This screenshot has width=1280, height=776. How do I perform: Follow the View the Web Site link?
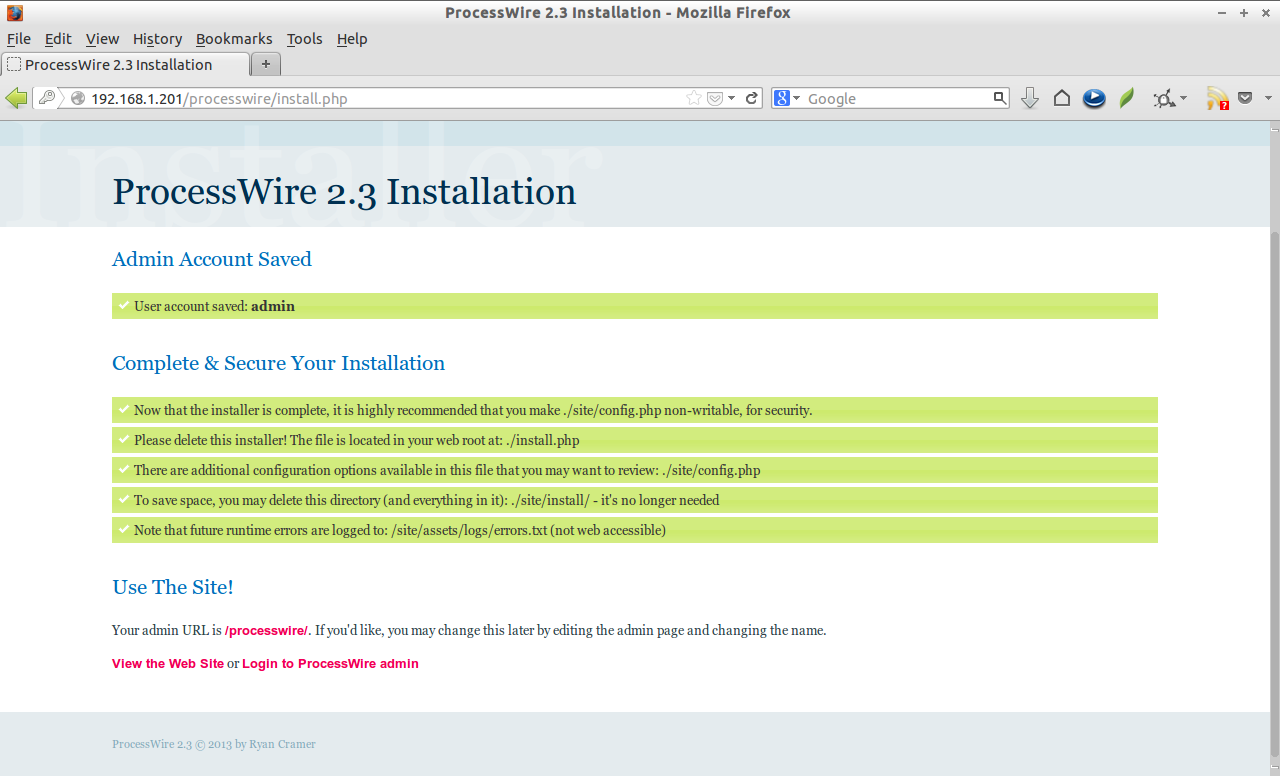point(168,663)
